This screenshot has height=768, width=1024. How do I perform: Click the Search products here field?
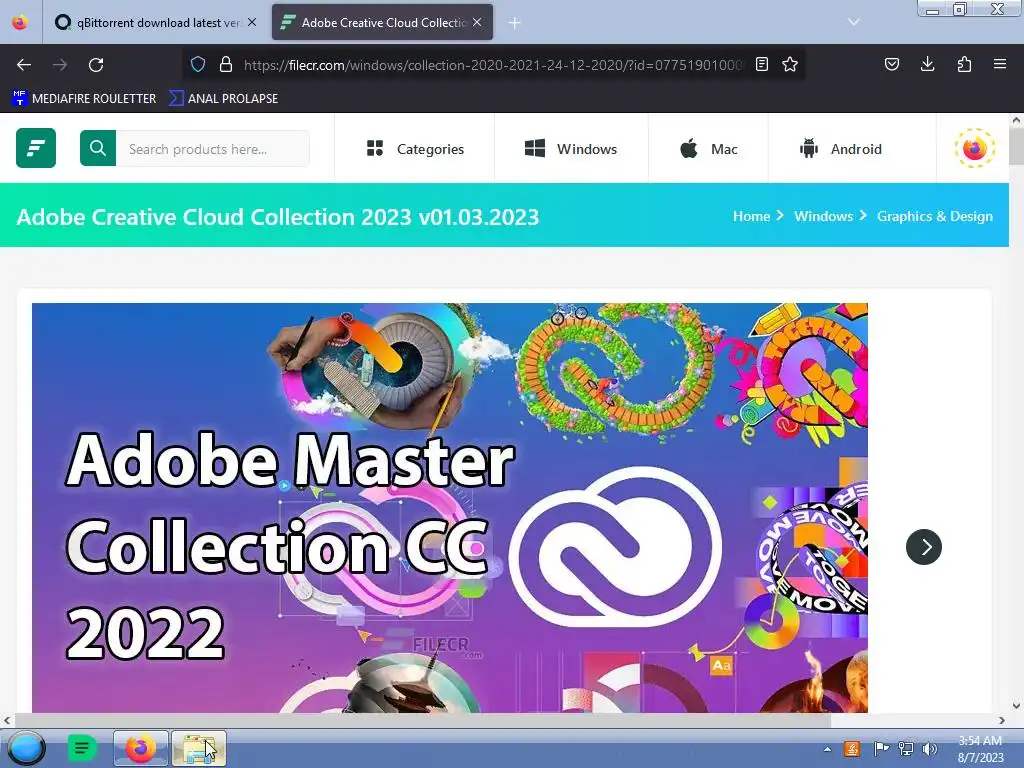213,149
